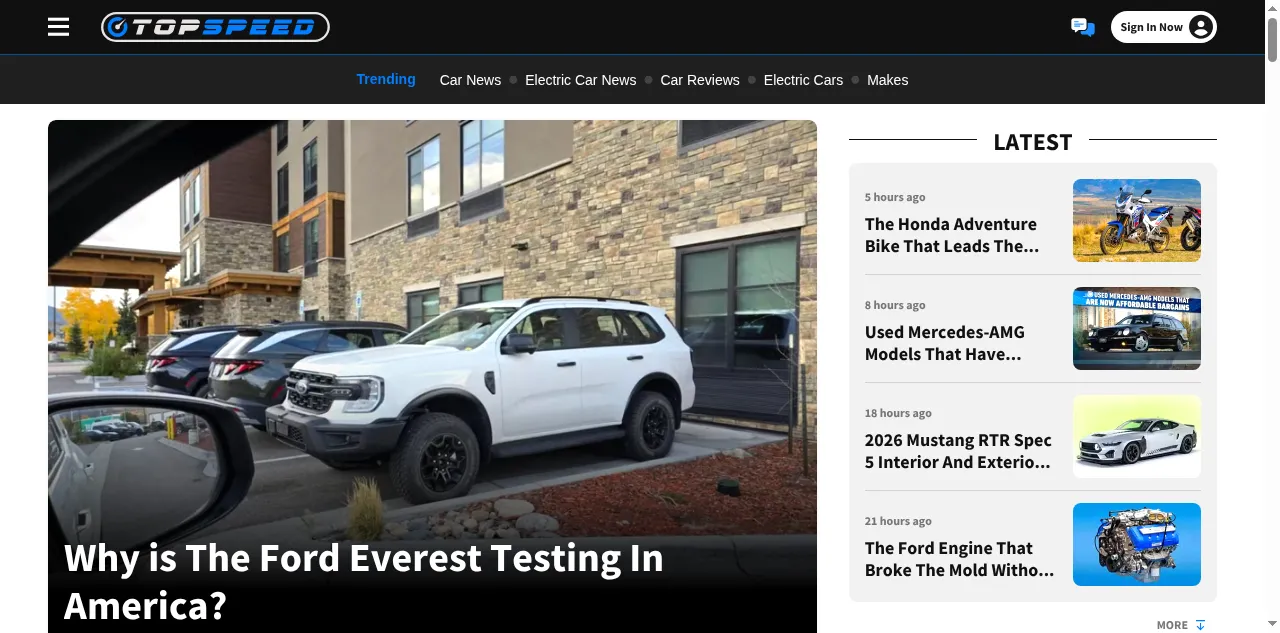
Task: Click the user avatar icon
Action: click(x=1201, y=27)
